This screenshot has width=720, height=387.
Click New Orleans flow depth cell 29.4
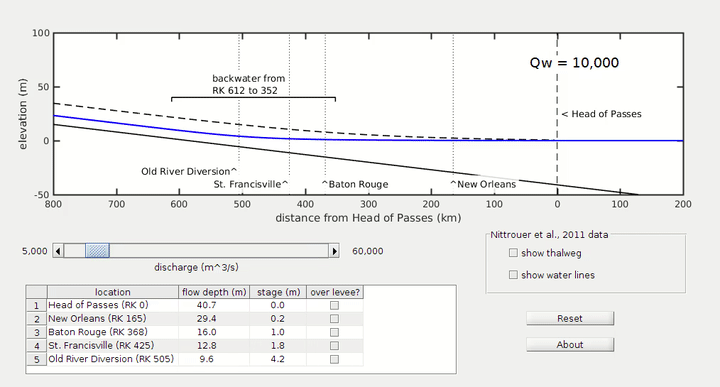point(214,319)
